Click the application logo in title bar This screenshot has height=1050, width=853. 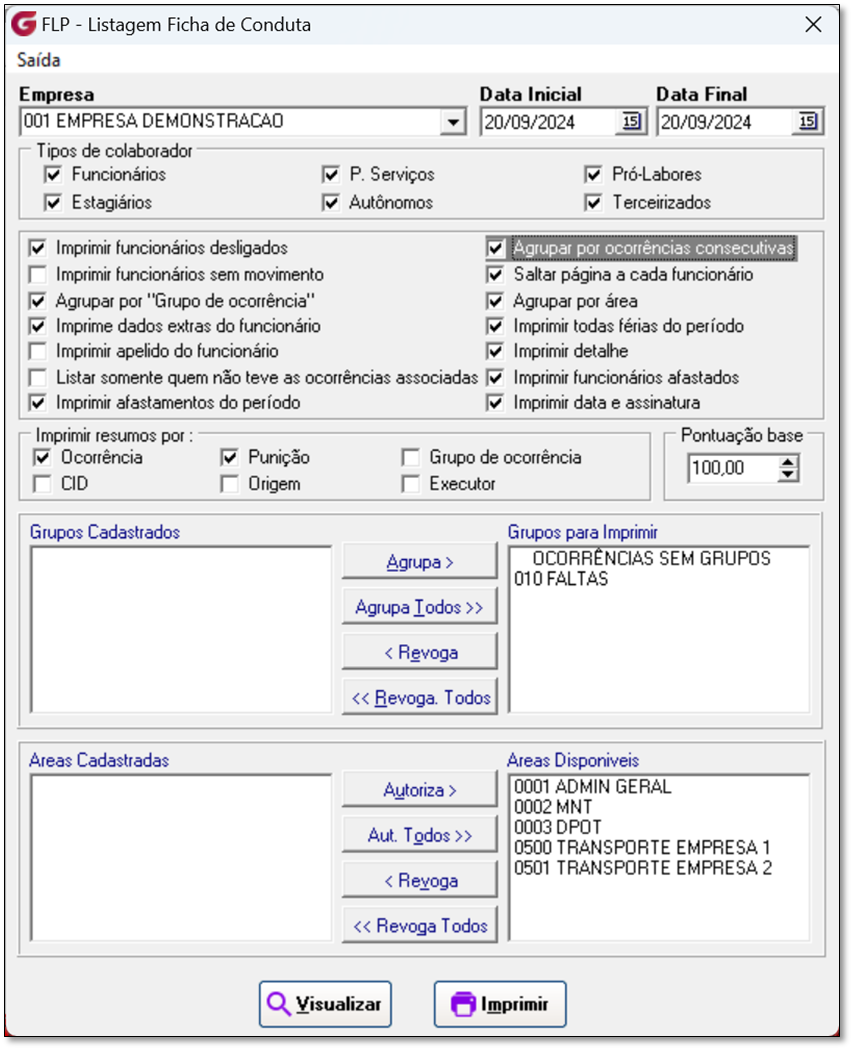pyautogui.click(x=24, y=24)
